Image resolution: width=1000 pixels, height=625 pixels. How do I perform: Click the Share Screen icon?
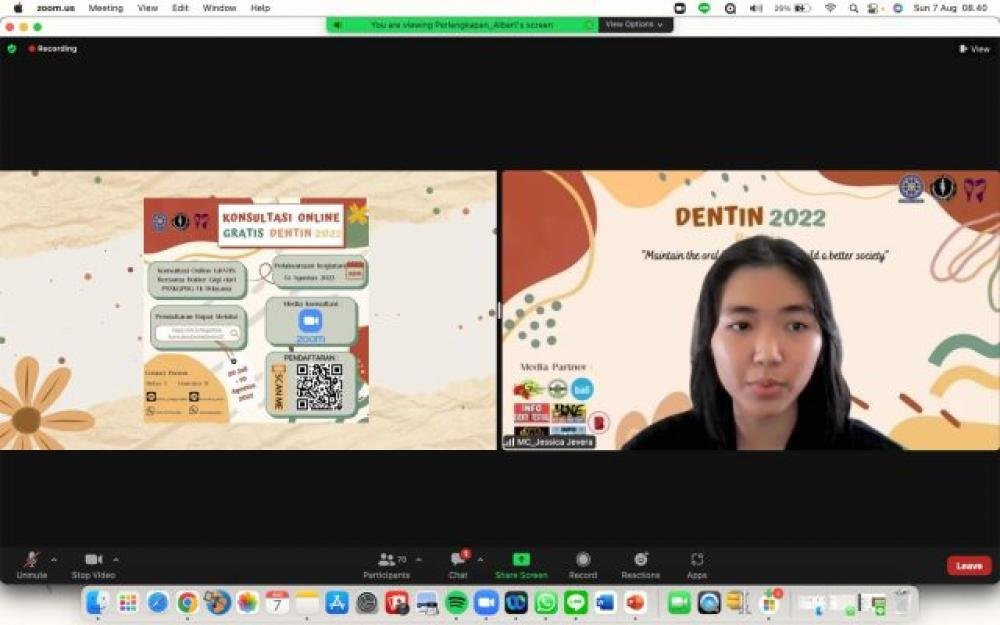(521, 560)
